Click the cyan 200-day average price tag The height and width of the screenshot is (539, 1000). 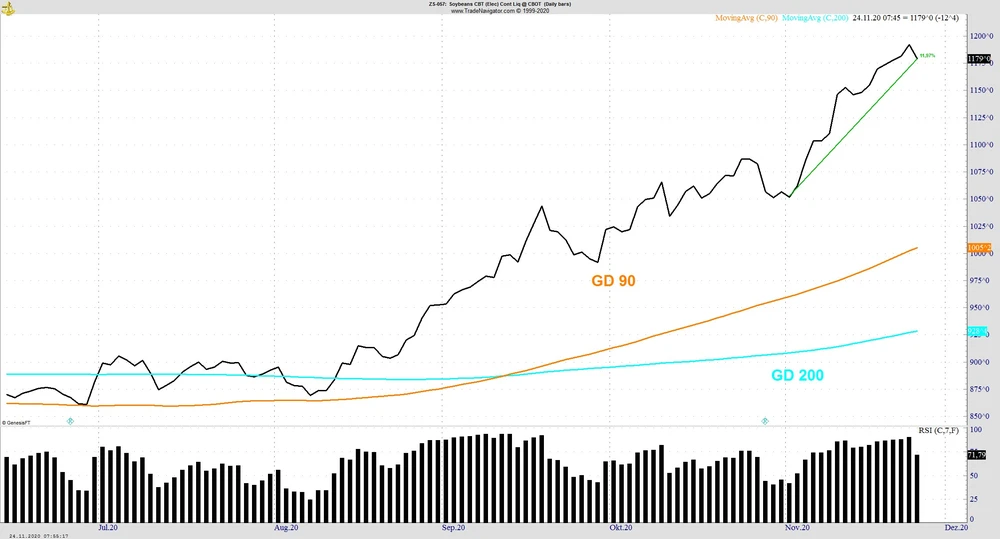pos(978,331)
